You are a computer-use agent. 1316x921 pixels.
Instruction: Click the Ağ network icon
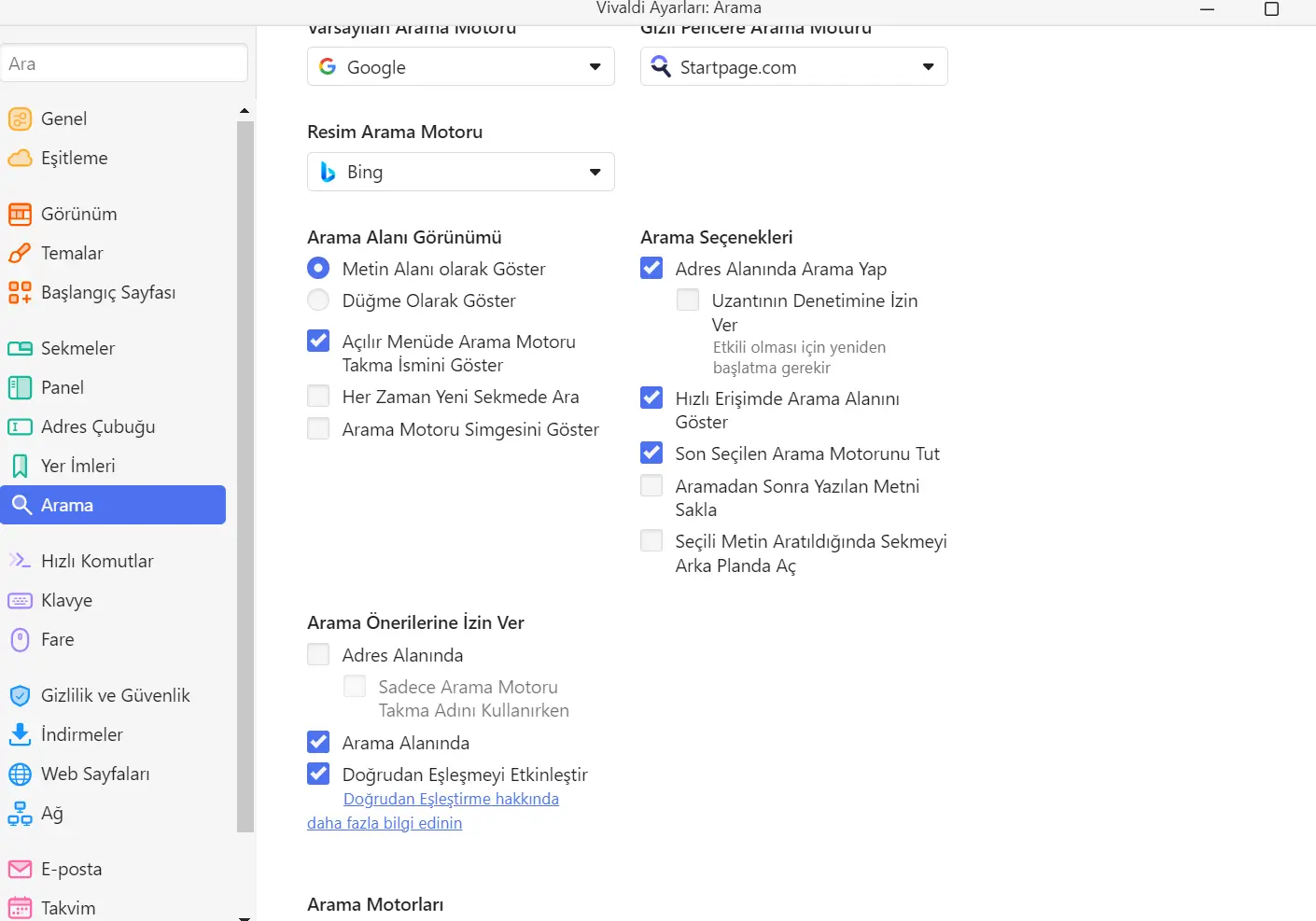tap(20, 814)
